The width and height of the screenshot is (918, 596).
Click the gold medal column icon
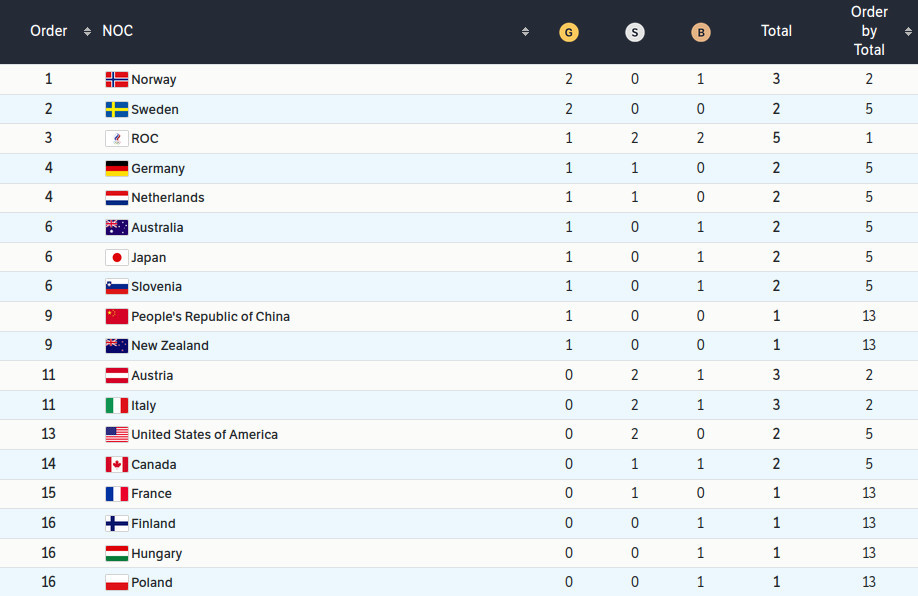tap(569, 32)
